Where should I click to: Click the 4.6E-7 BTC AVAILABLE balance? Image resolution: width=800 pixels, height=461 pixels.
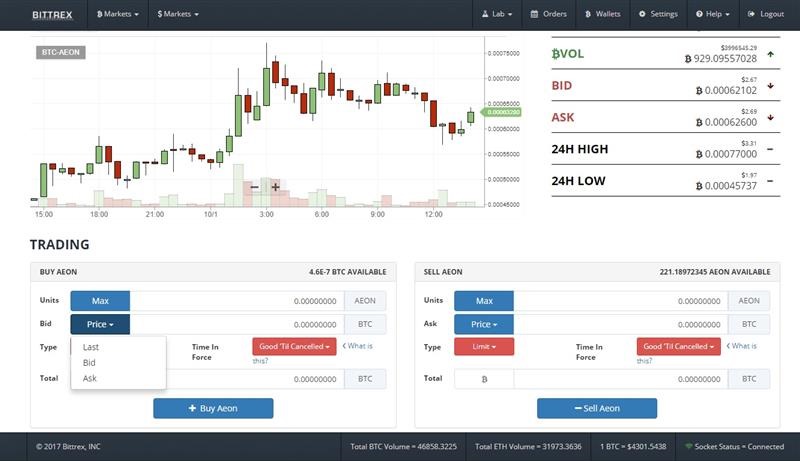(347, 272)
